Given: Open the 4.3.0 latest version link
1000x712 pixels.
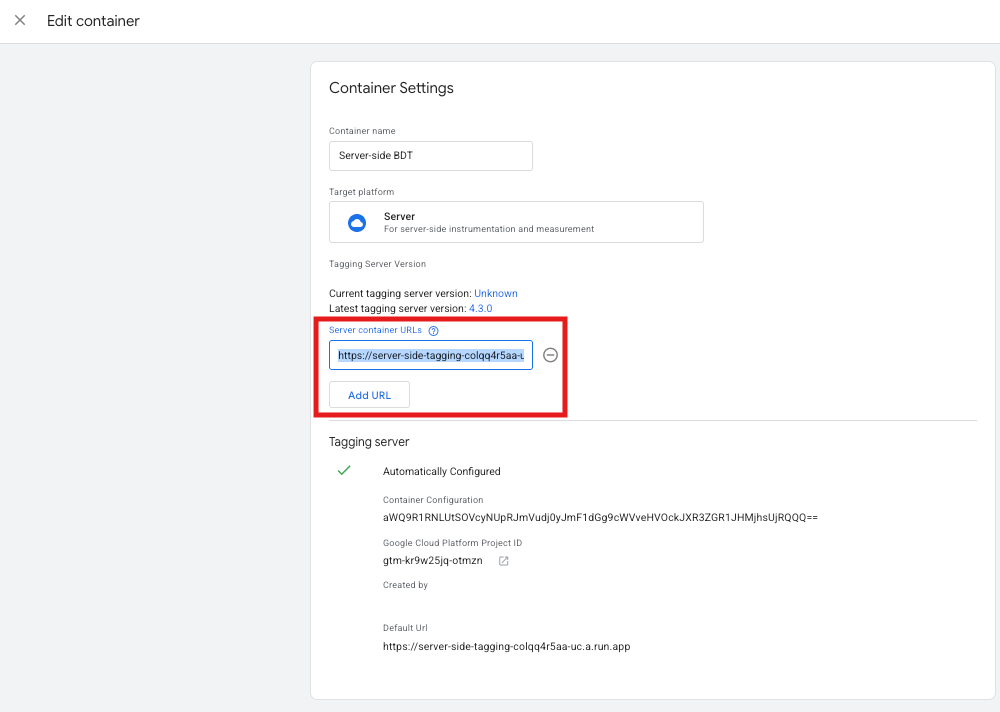Looking at the screenshot, I should (x=480, y=308).
